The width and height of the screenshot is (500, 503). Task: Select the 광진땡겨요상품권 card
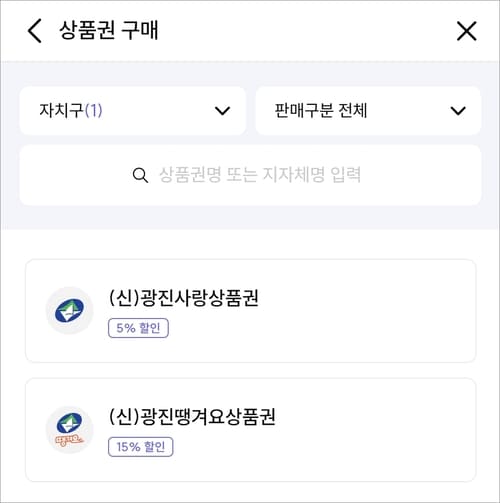point(251,430)
